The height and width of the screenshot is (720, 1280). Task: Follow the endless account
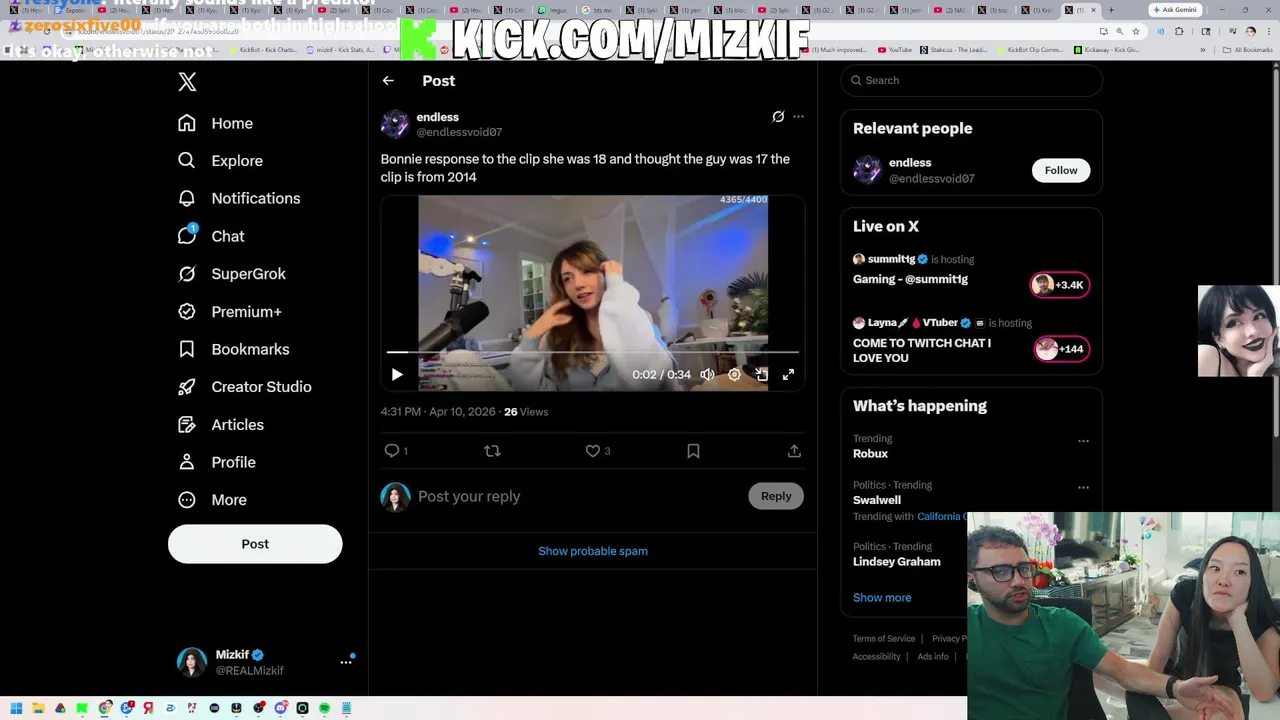point(1061,170)
